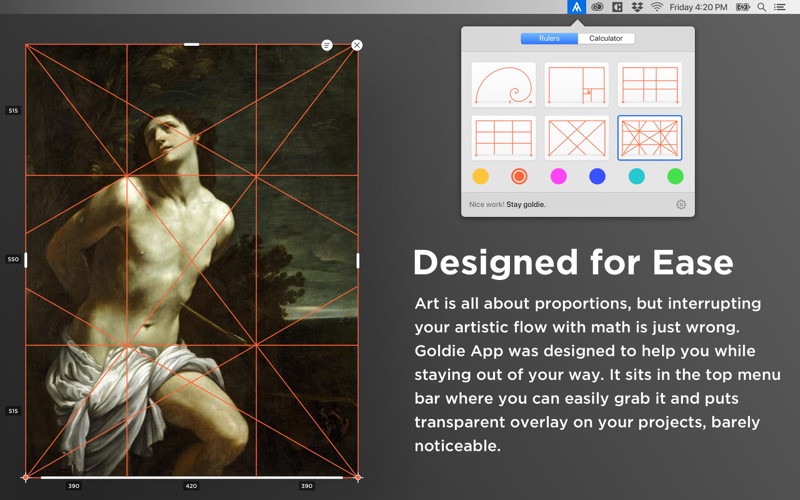
Task: Open settings via the gear icon
Action: [x=681, y=204]
